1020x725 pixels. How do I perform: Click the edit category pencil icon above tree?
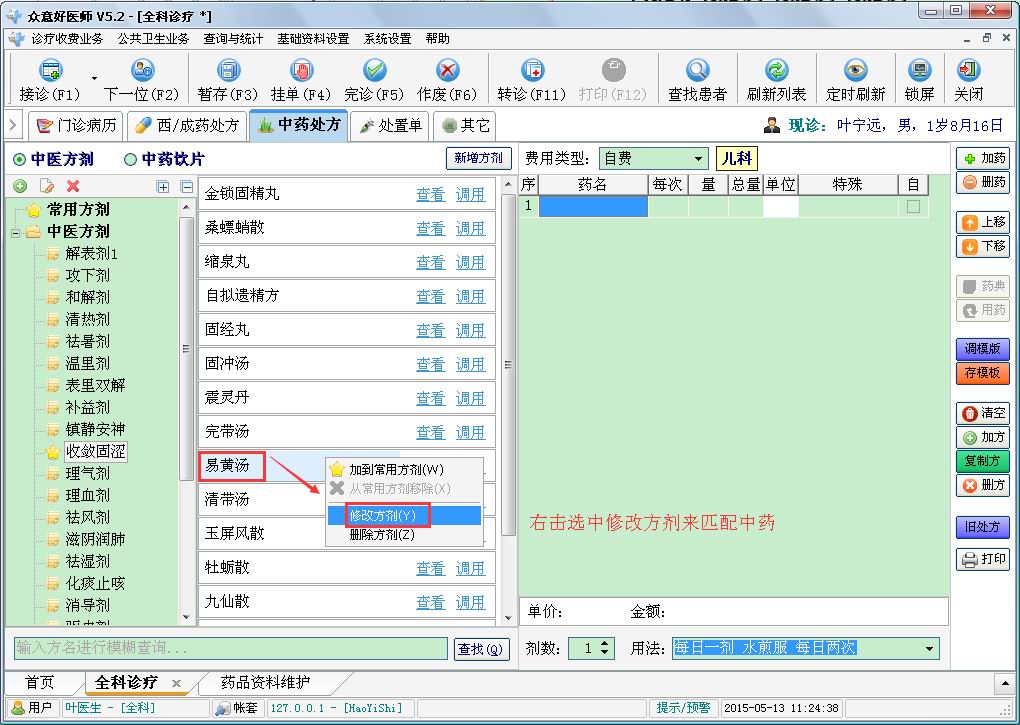coord(47,187)
